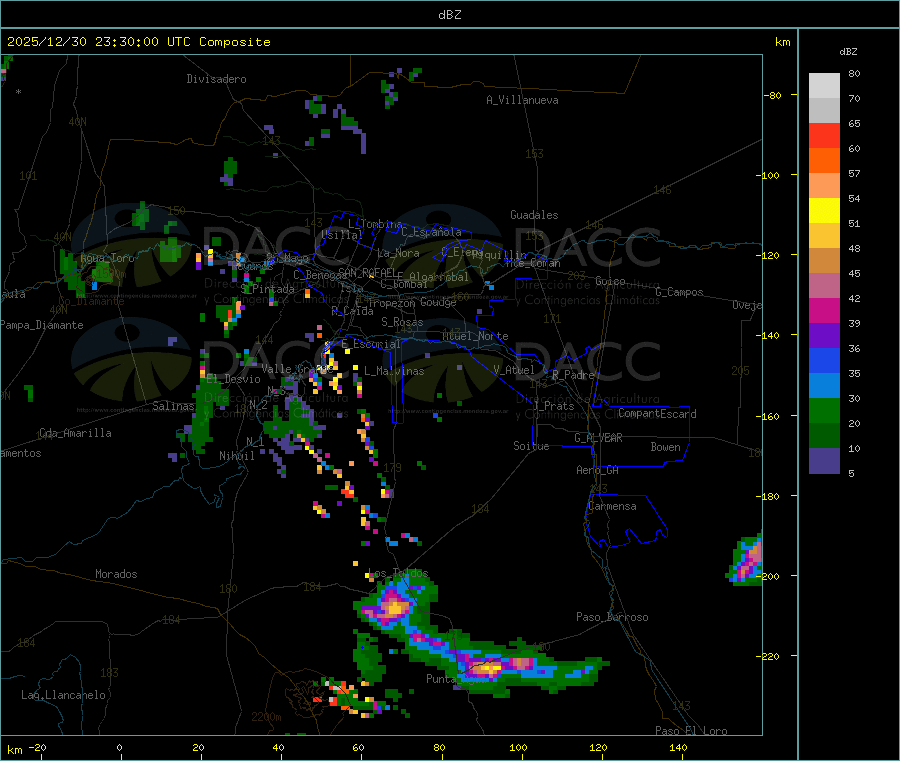This screenshot has height=761, width=900.
Task: Click the Goudge map label
Action: tap(438, 302)
